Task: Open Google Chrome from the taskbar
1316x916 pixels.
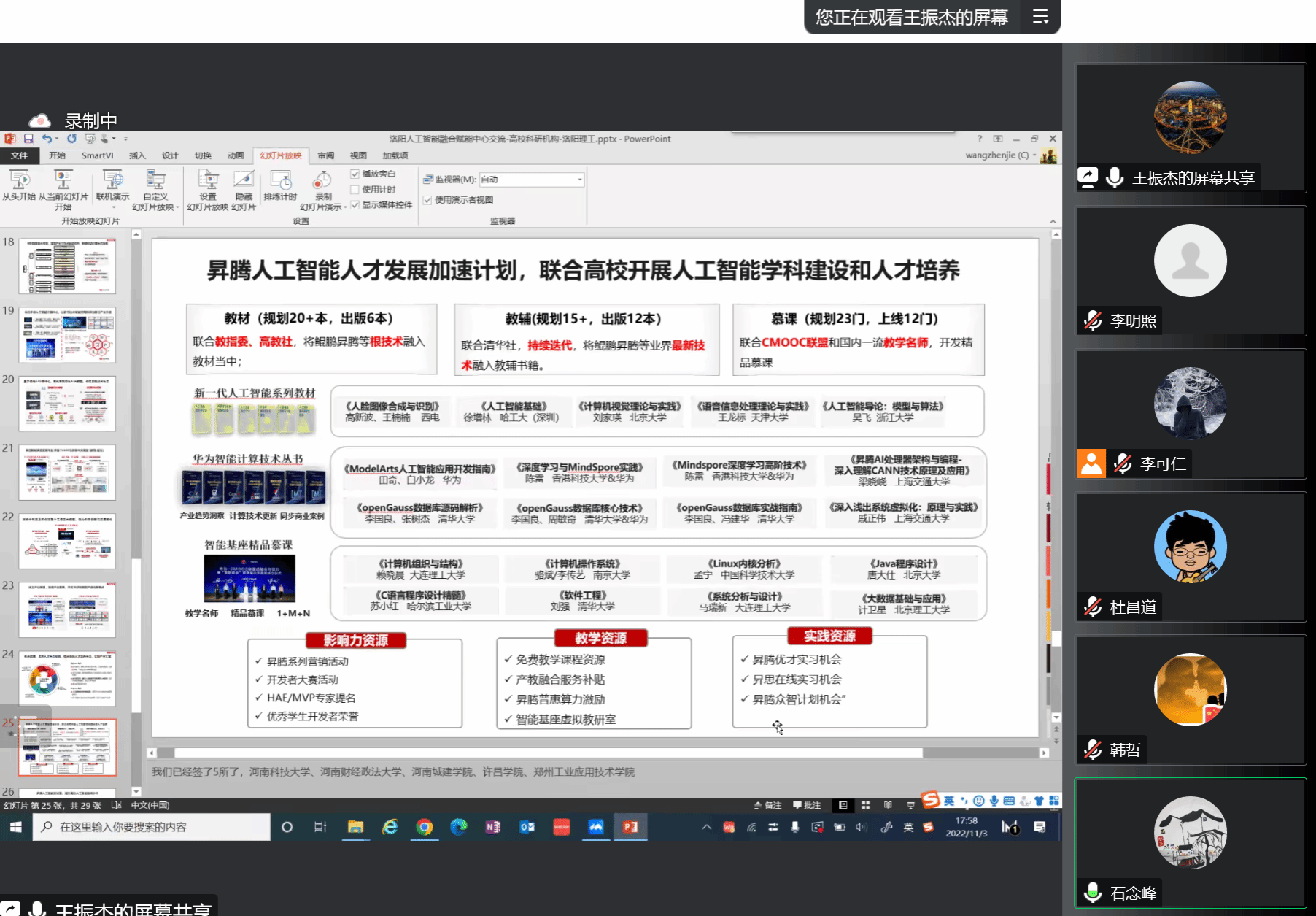Action: [x=425, y=827]
